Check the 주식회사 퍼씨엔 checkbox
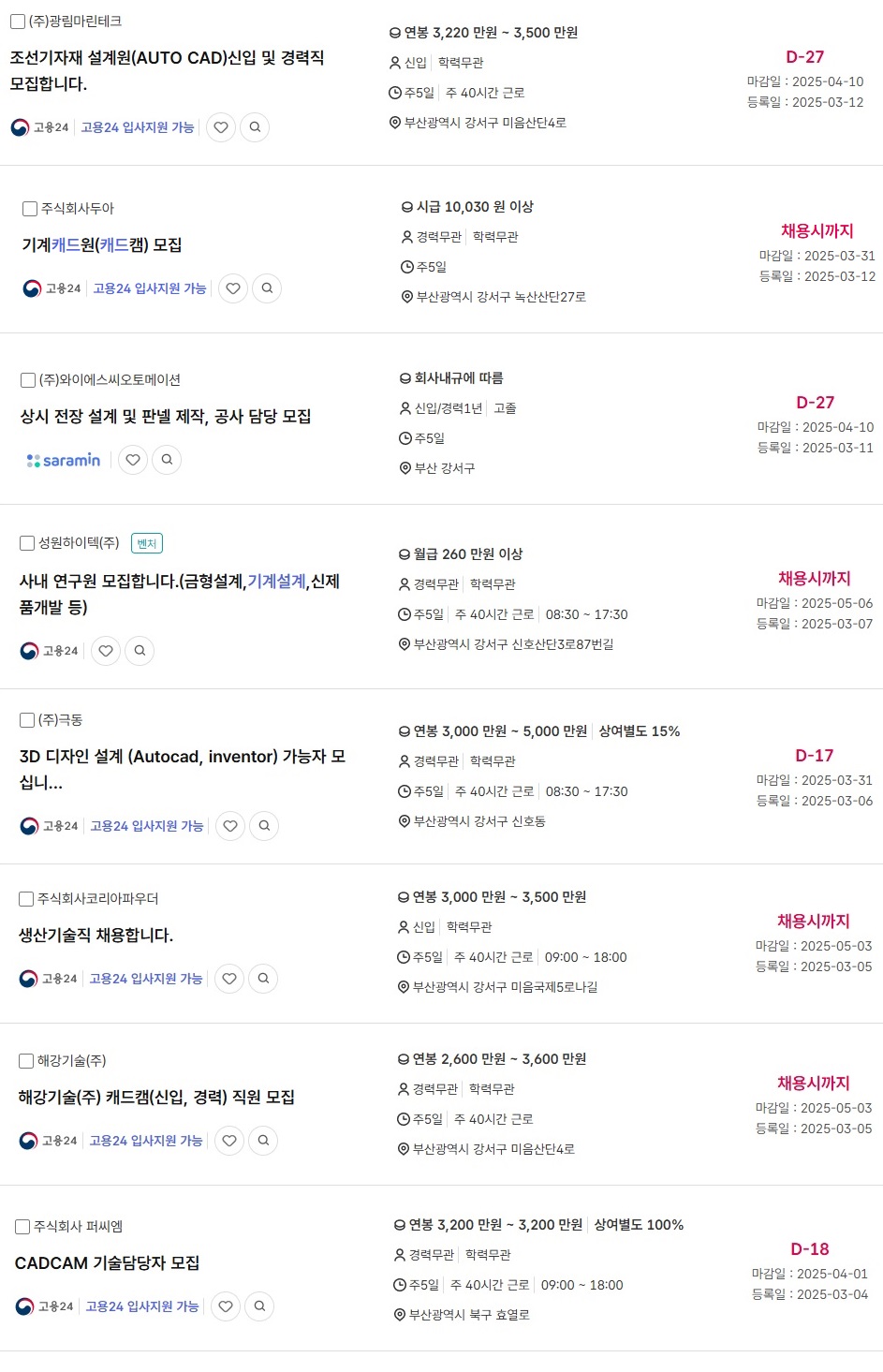The height and width of the screenshot is (1372, 883). pos(22,1227)
